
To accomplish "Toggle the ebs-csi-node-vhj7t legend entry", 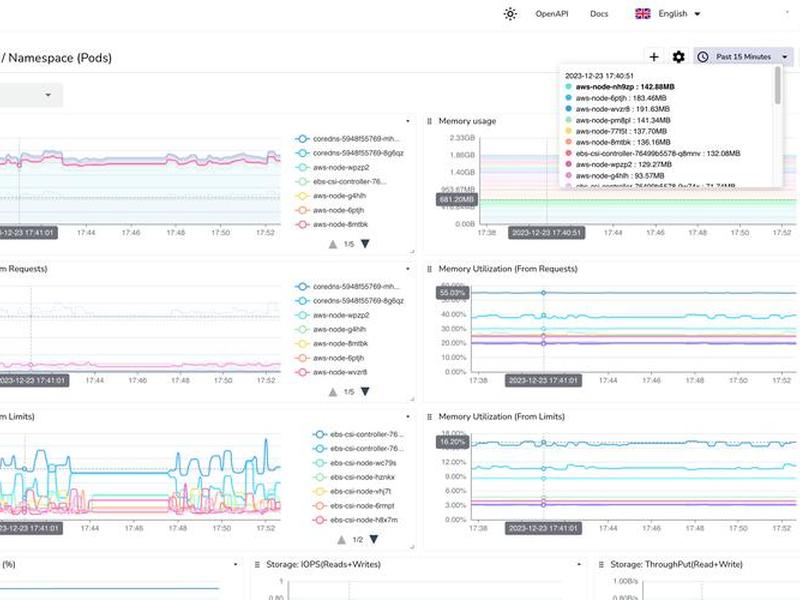I will [x=353, y=491].
